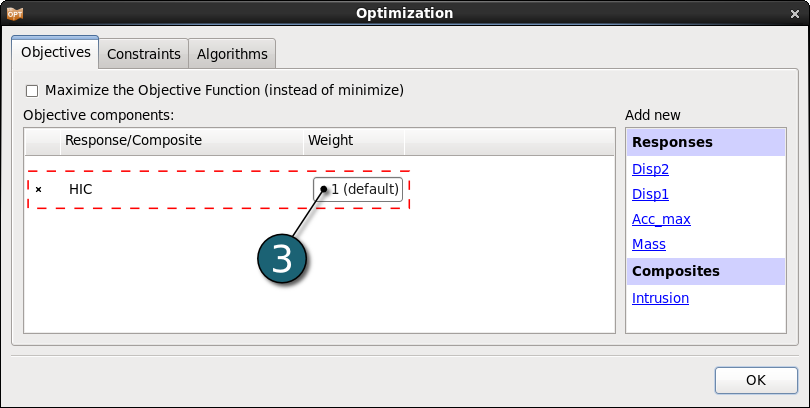Open the Algorithms tab

tap(232, 54)
